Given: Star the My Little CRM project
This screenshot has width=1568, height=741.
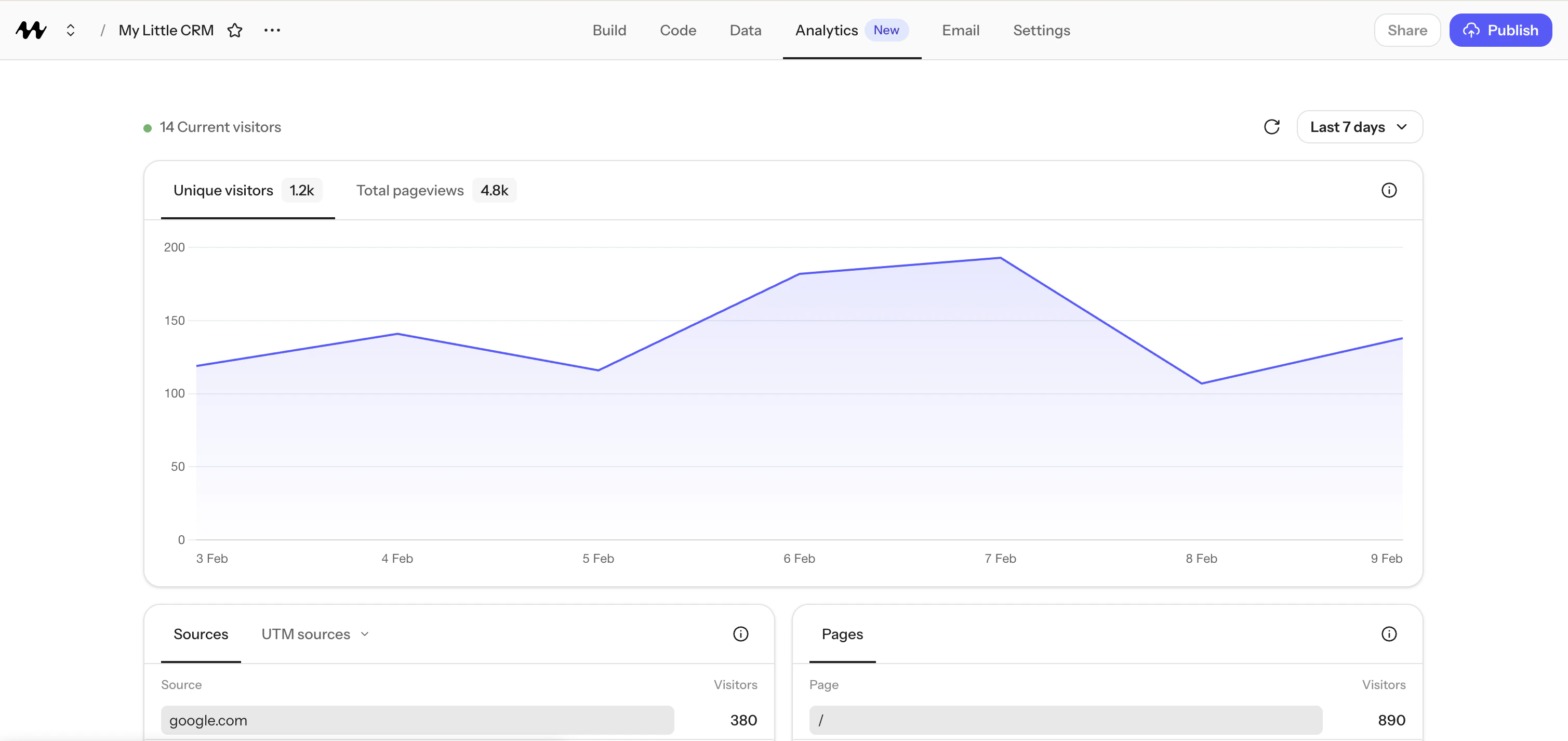Looking at the screenshot, I should tap(235, 30).
